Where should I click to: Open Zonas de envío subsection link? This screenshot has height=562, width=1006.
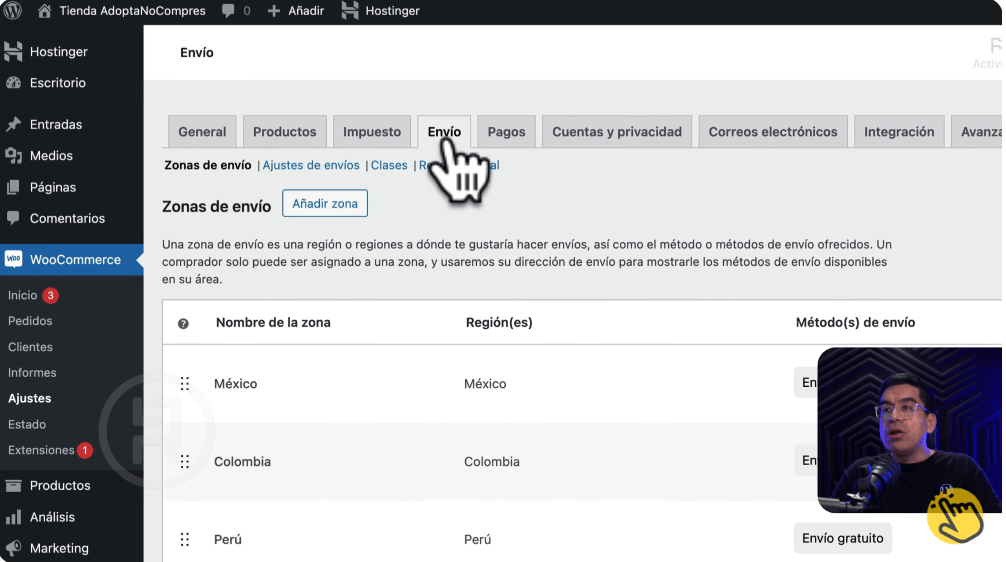pos(208,166)
